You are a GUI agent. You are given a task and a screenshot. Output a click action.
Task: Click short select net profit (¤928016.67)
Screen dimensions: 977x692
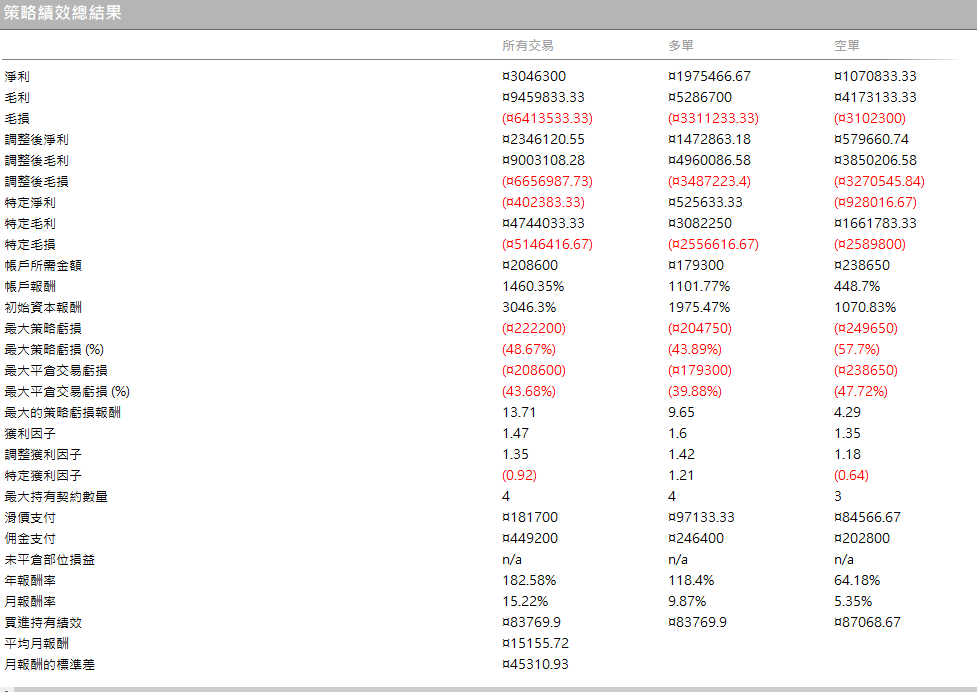[x=875, y=202]
